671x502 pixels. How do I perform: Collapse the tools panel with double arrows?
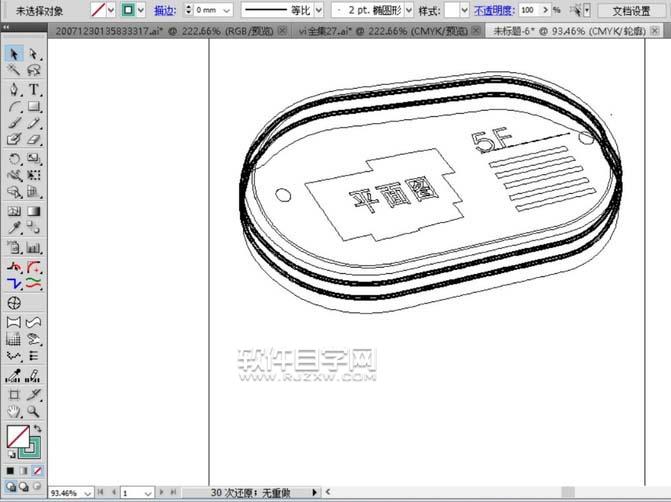[6, 27]
